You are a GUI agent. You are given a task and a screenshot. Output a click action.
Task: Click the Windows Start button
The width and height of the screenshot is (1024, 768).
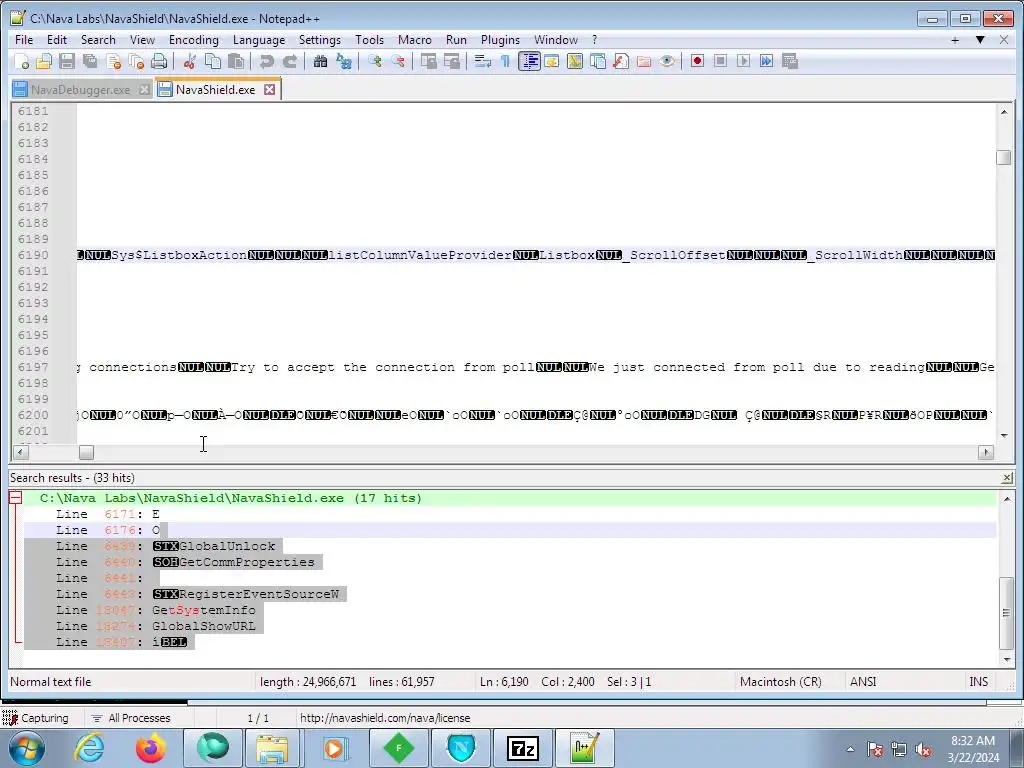[x=26, y=748]
